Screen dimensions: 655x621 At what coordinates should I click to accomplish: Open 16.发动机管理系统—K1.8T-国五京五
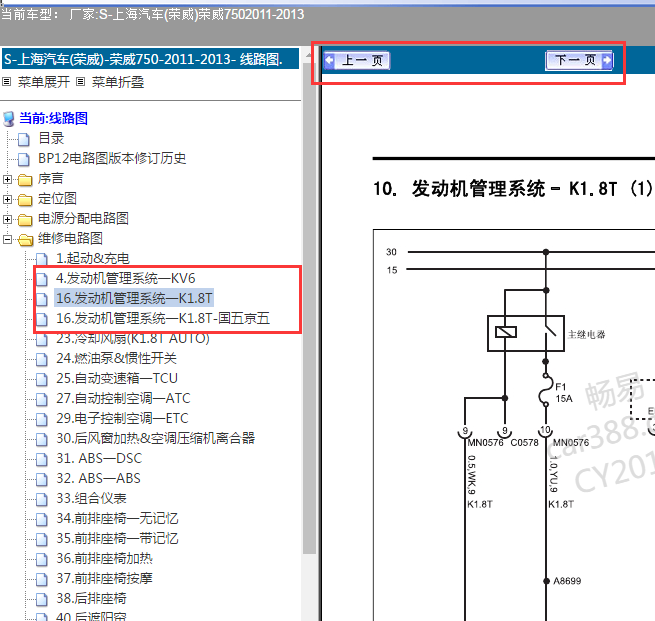click(163, 319)
